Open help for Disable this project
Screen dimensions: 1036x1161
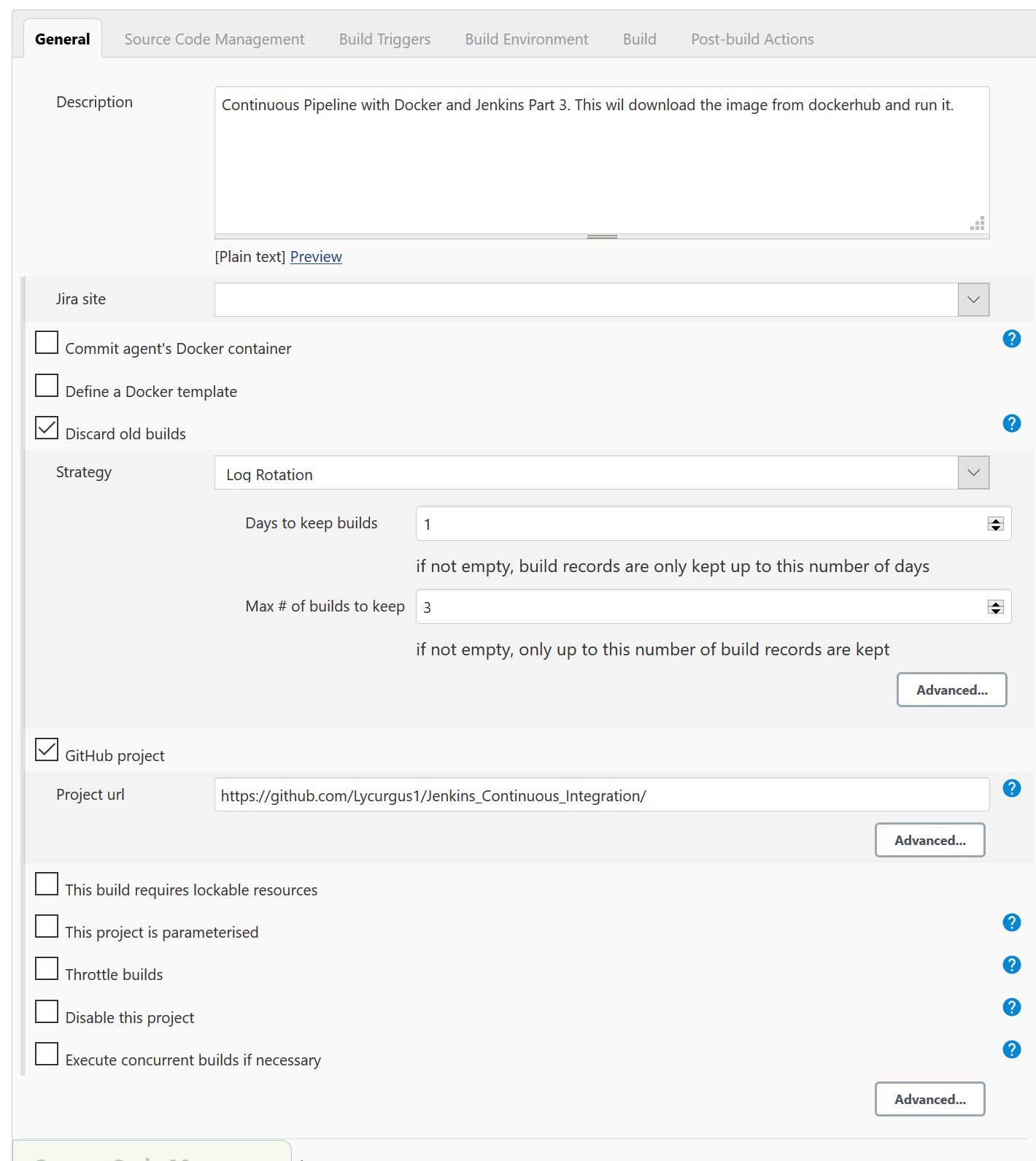(1011, 1007)
